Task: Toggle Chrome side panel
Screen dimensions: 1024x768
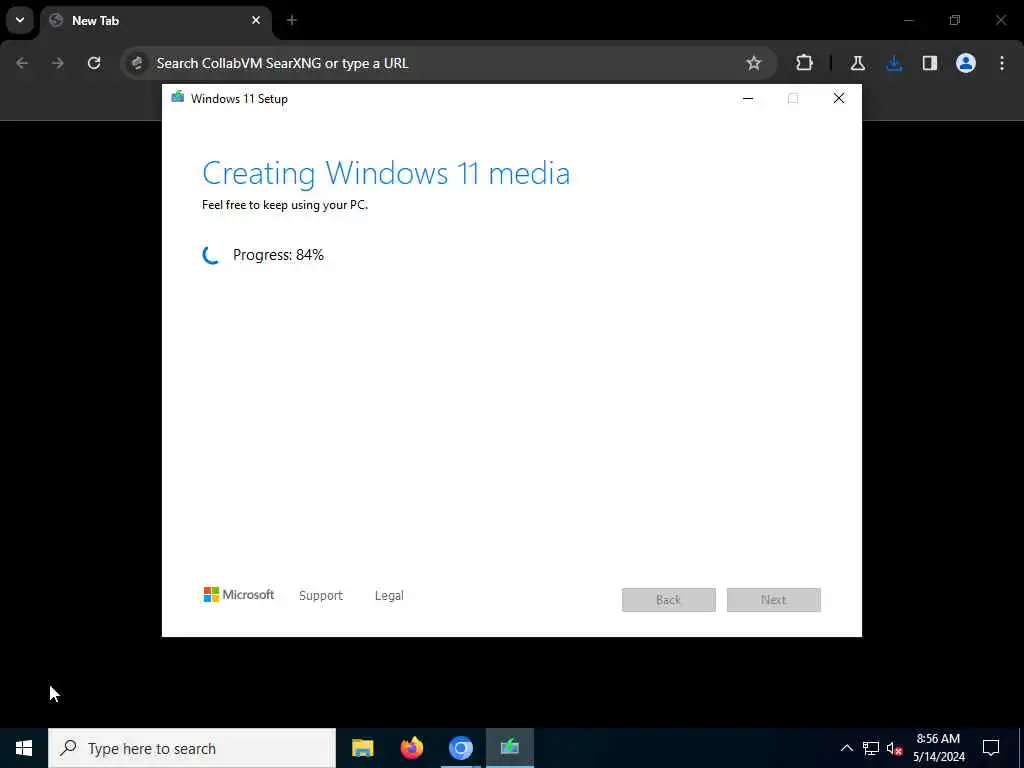Action: [x=930, y=63]
